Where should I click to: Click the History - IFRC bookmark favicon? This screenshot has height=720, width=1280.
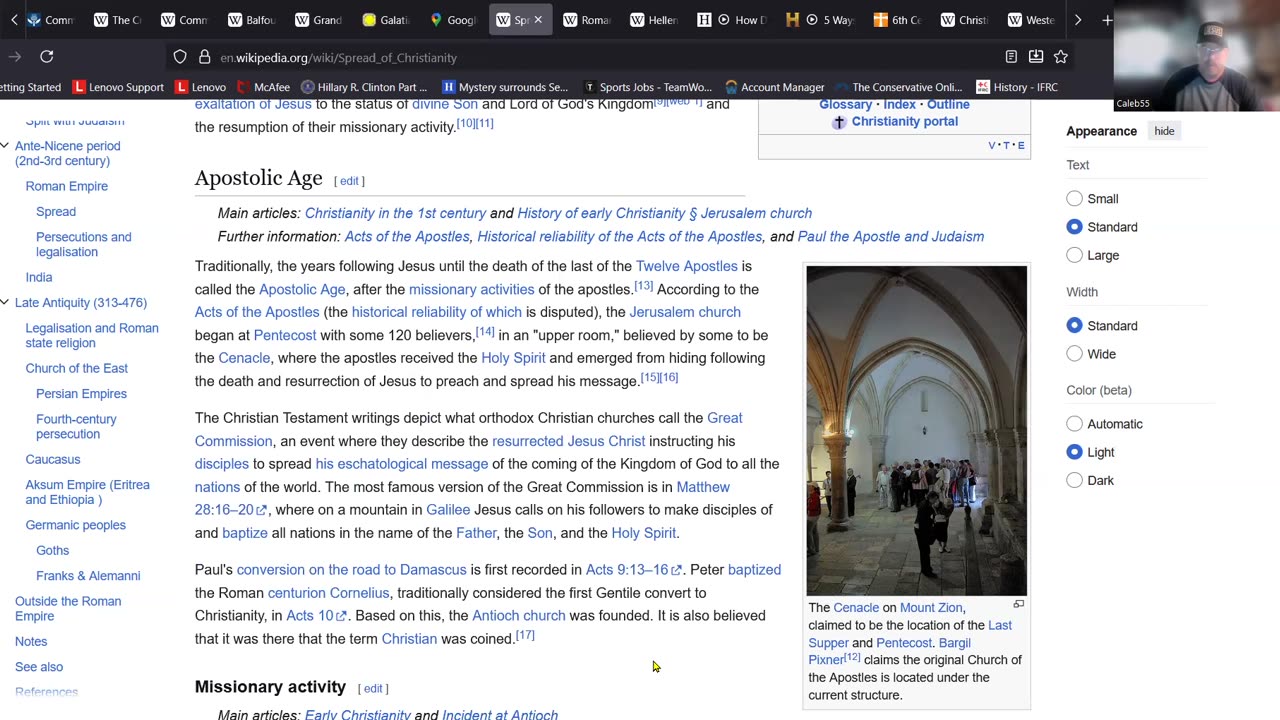(x=983, y=87)
